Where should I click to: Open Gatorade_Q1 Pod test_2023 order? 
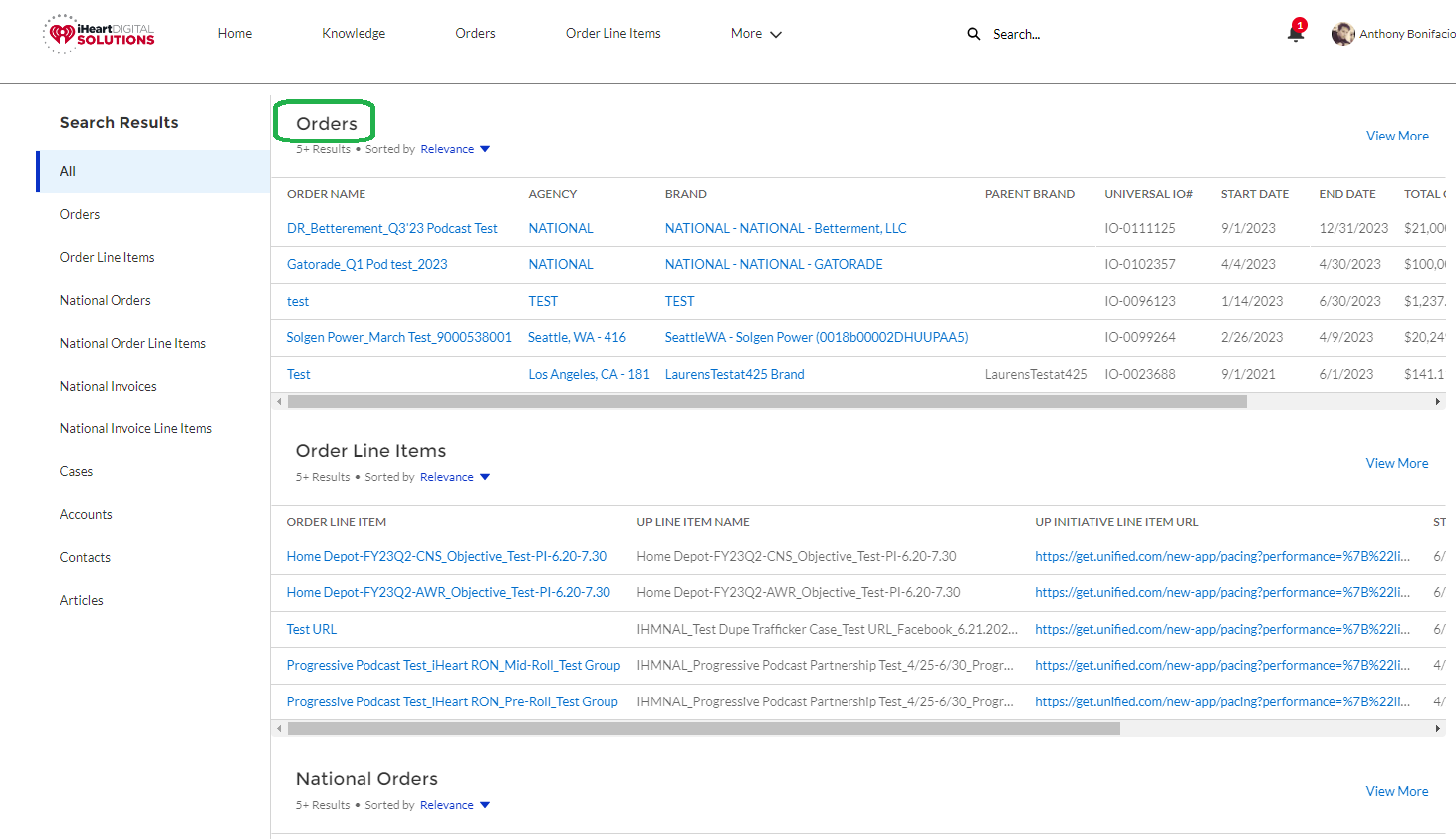pos(366,264)
